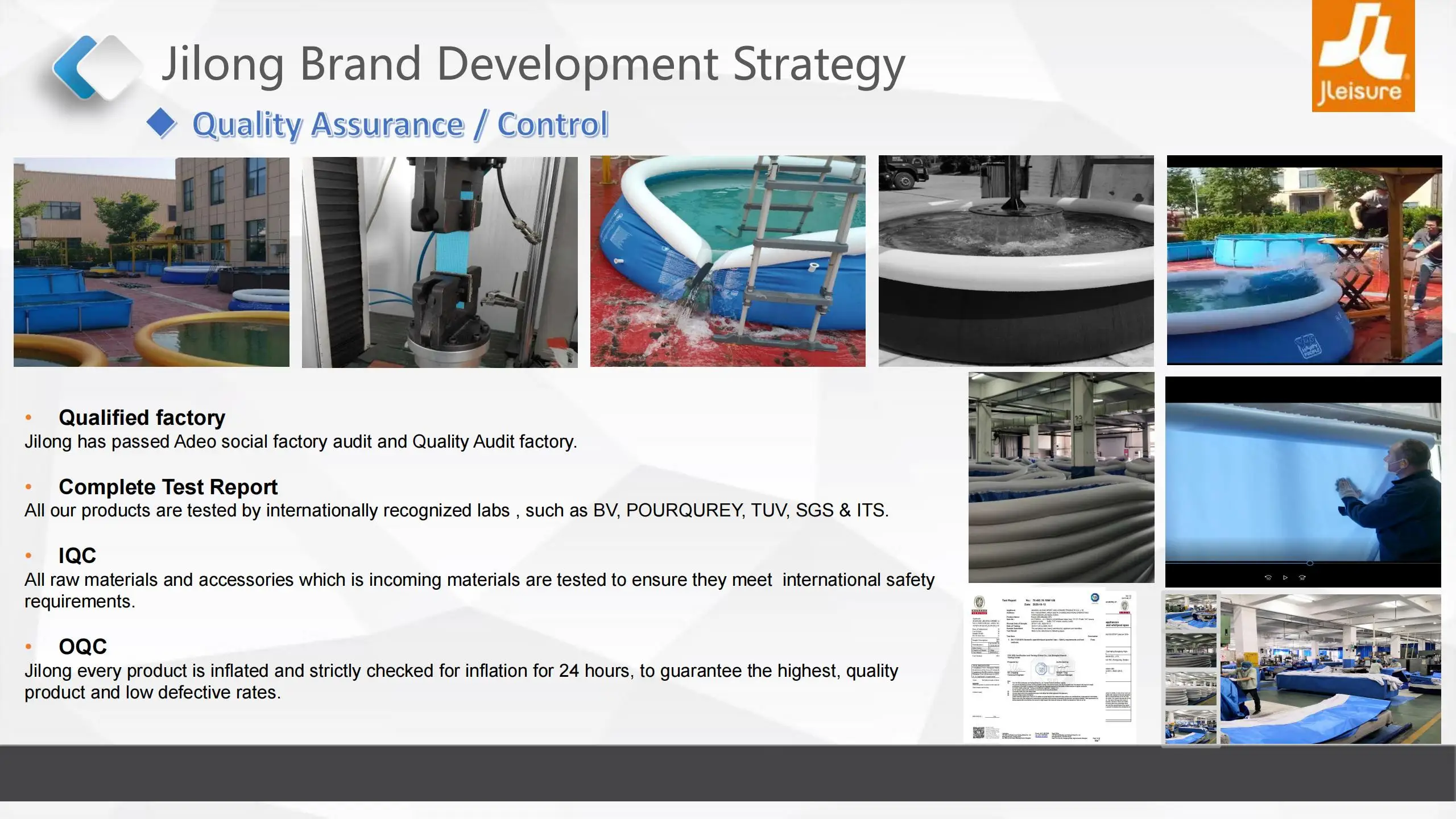Select fourth bottom factory thumbnail

1190,726
